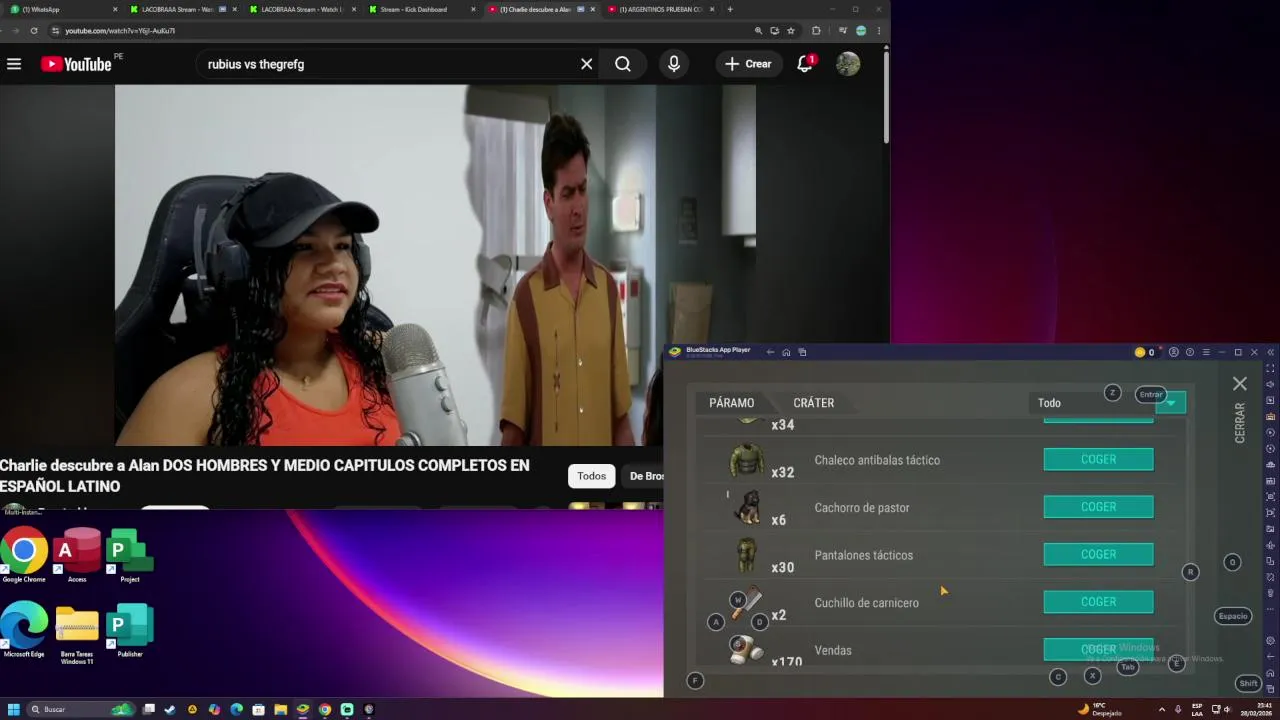1280x720 pixels.
Task: Open Google Chrome desktop shortcut
Action: coord(24,555)
